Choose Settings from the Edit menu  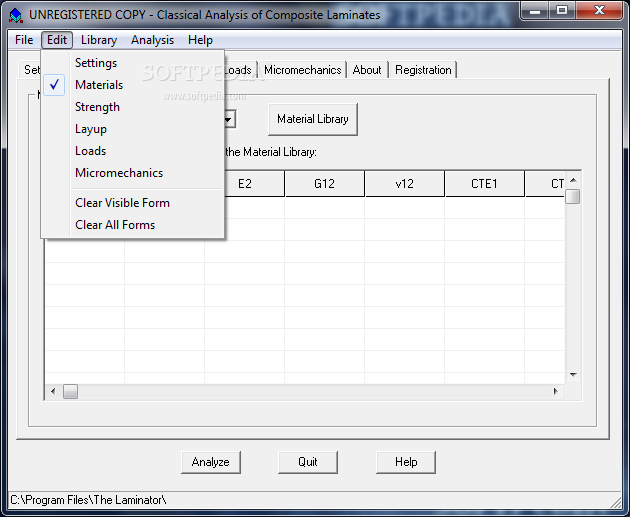click(x=133, y=63)
